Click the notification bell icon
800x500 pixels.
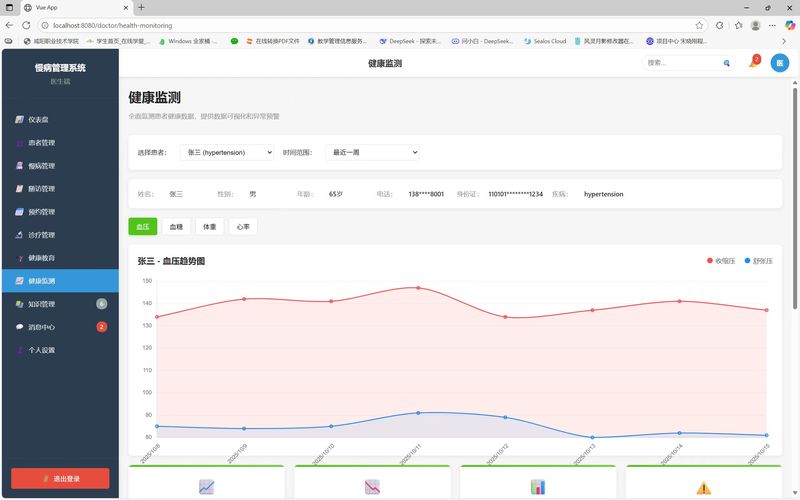(753, 63)
